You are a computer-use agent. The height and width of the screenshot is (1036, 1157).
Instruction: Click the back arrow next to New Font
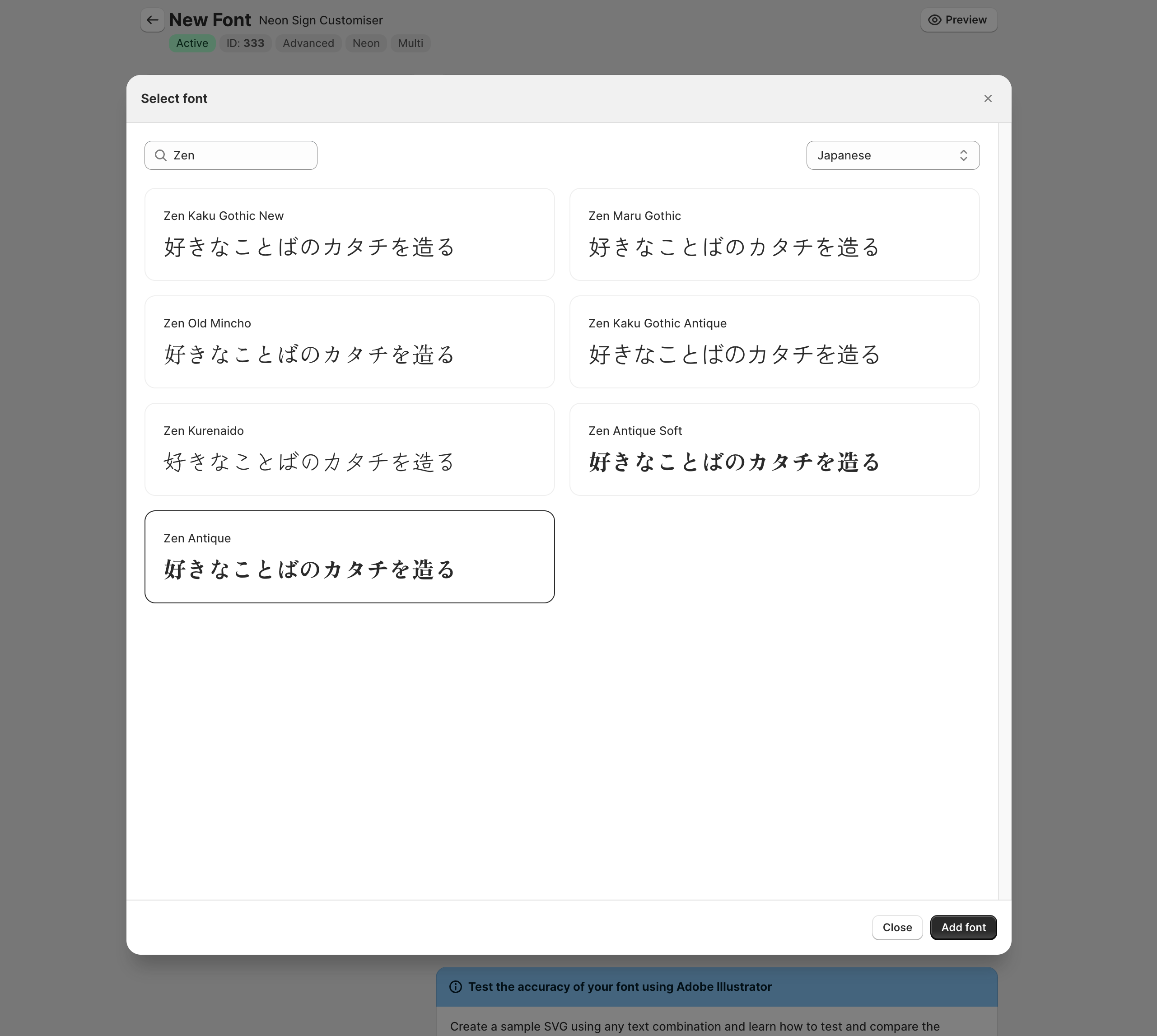[152, 20]
